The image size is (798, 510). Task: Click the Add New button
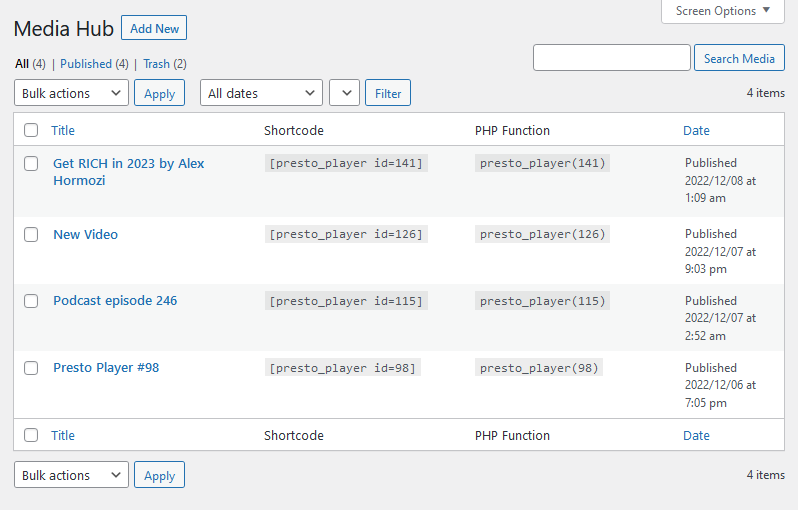pos(154,29)
